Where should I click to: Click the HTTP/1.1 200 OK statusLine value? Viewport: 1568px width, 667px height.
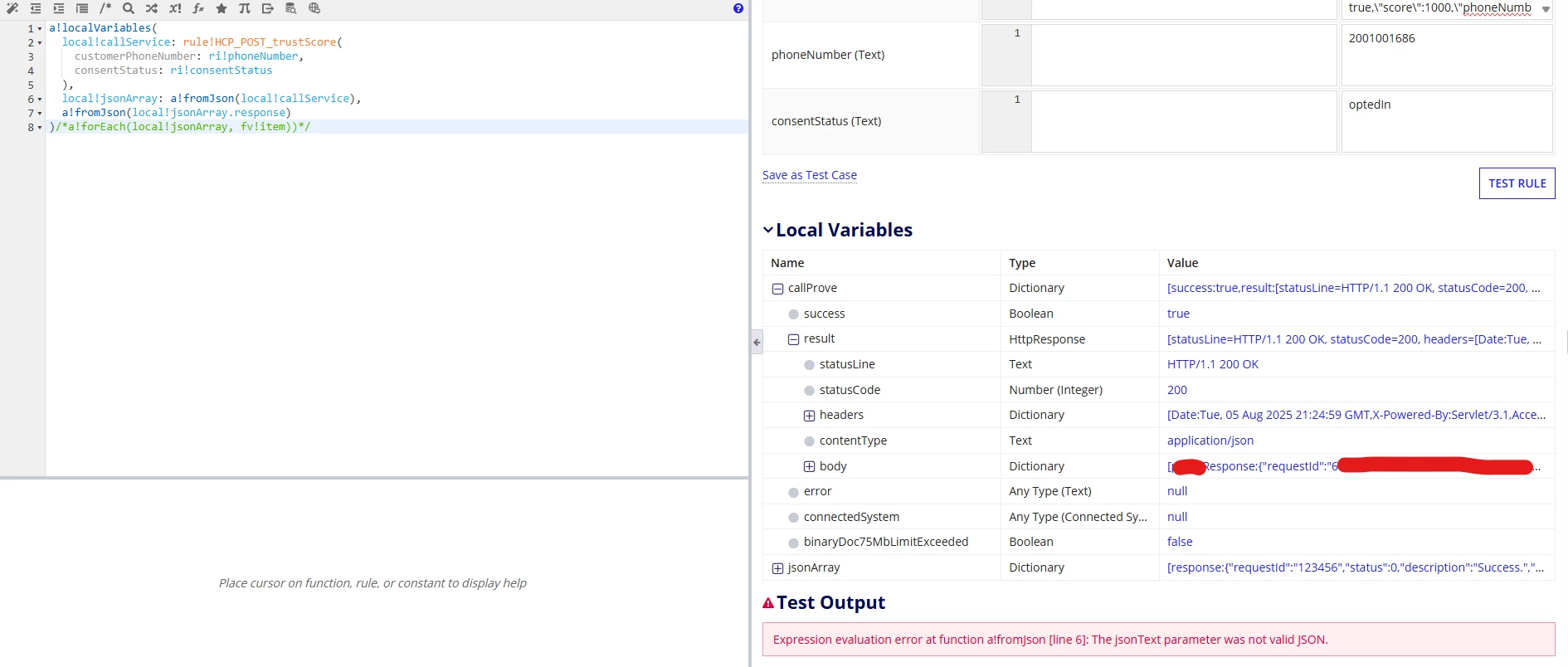point(1212,364)
